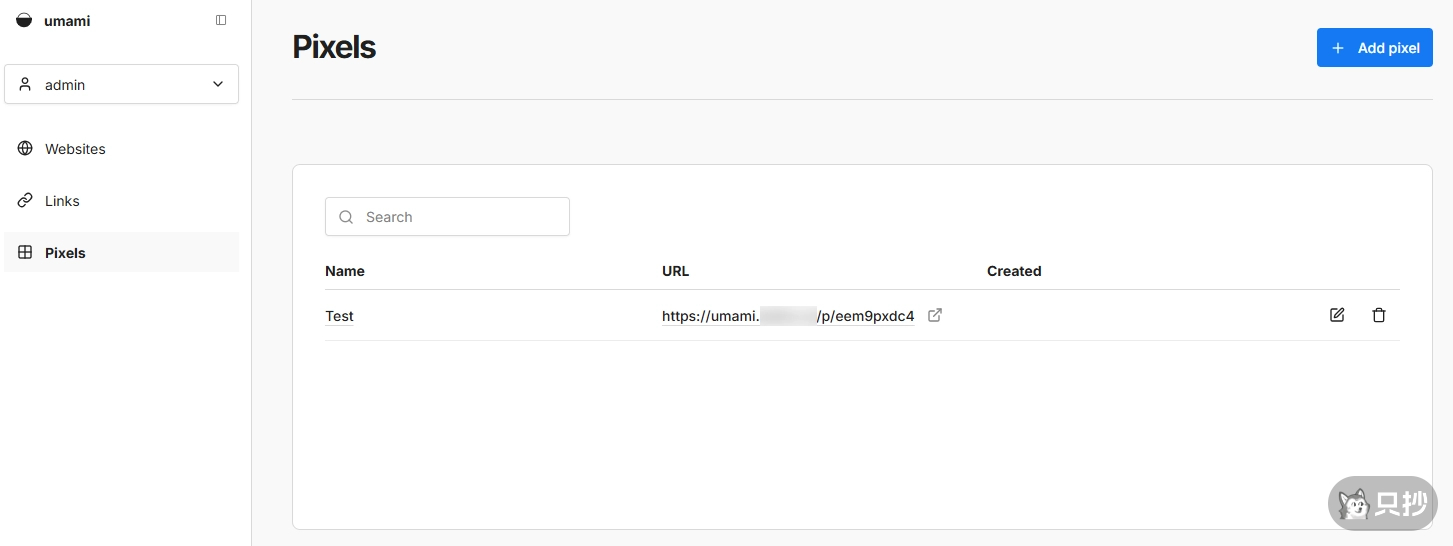The image size is (1453, 546).
Task: Click the husky watermark badge
Action: coord(1382,503)
